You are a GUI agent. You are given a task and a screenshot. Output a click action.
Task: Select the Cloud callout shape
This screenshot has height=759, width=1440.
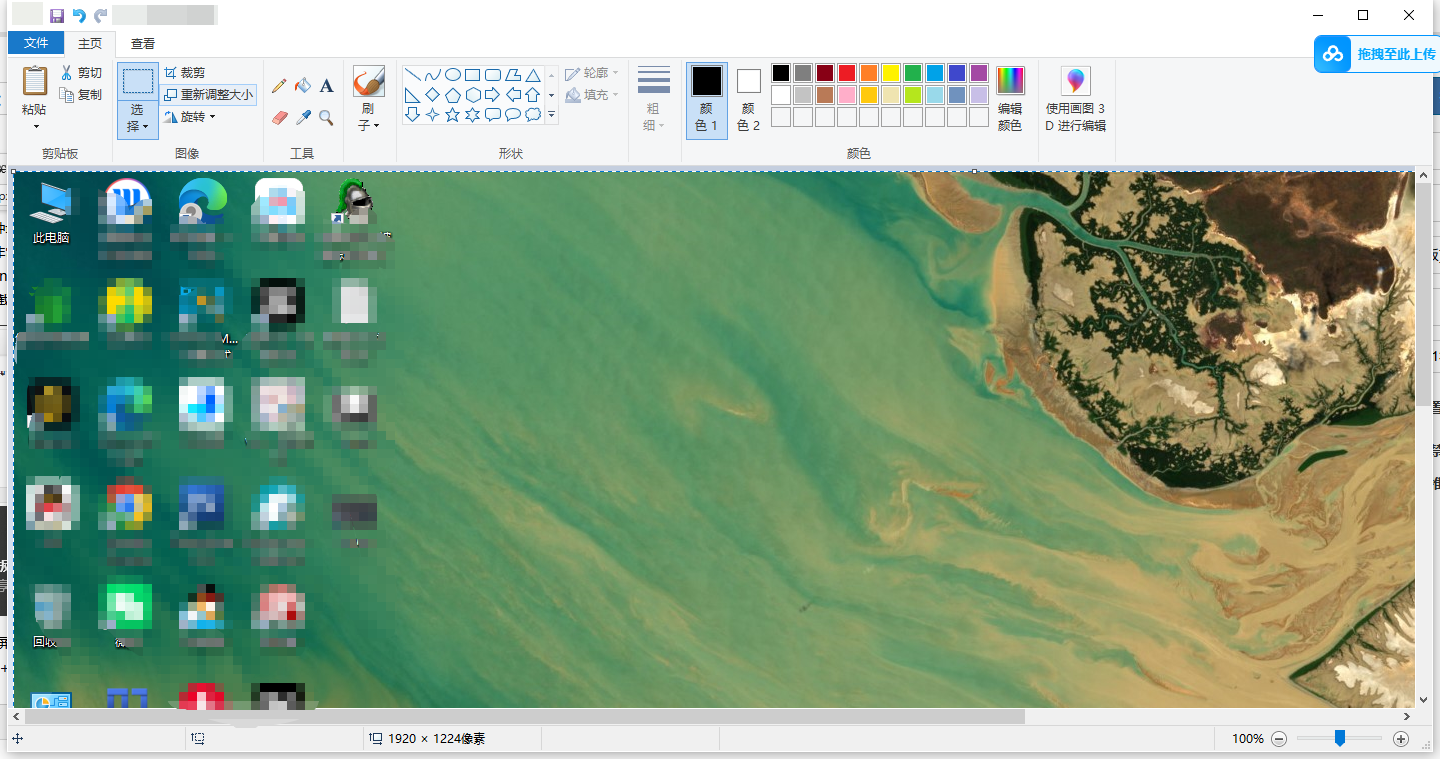point(533,115)
